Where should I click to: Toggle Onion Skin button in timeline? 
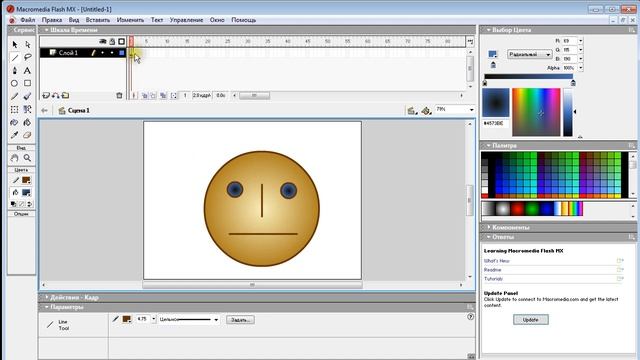pyautogui.click(x=144, y=96)
